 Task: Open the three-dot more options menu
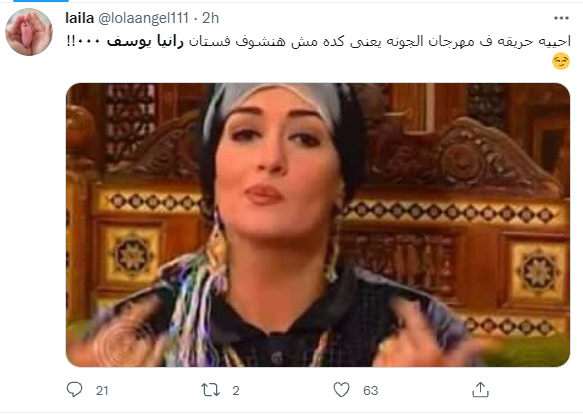[x=561, y=18]
